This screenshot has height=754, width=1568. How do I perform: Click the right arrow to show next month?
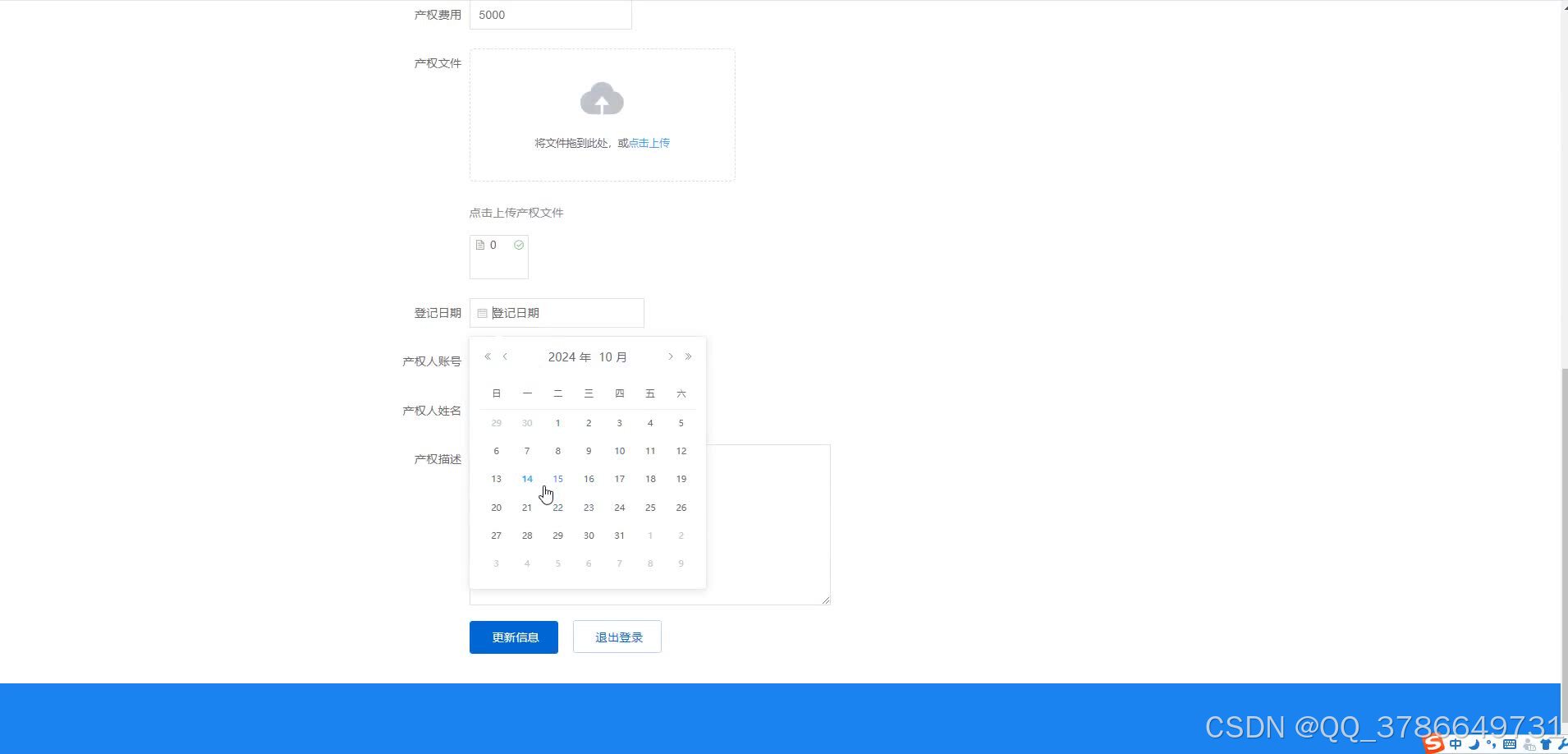point(671,356)
